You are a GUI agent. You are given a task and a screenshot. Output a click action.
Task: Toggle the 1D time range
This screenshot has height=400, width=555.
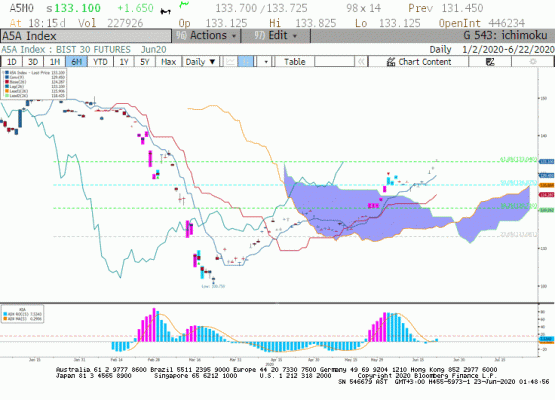click(x=12, y=62)
